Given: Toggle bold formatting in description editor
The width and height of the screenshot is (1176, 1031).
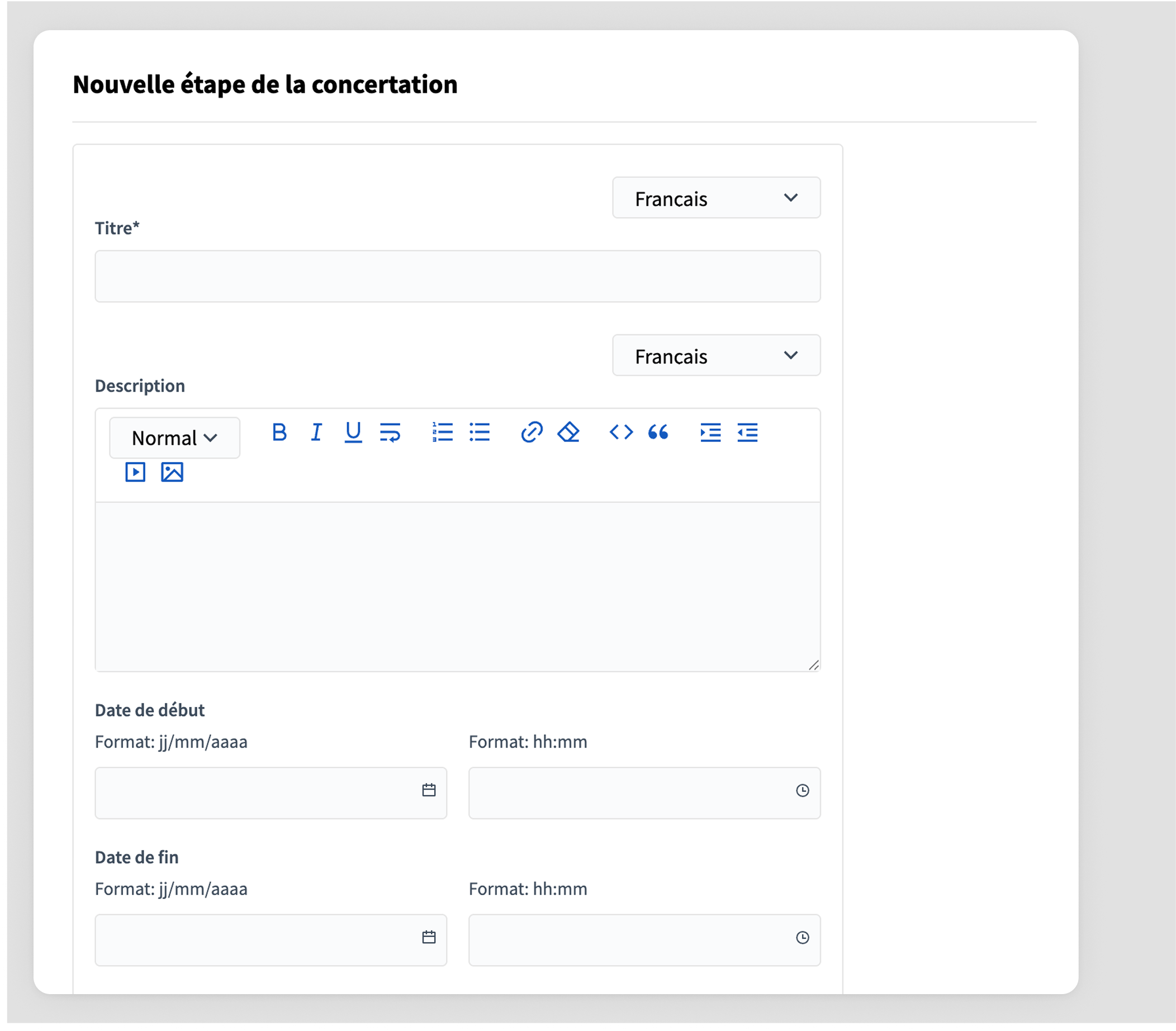Looking at the screenshot, I should pyautogui.click(x=279, y=432).
